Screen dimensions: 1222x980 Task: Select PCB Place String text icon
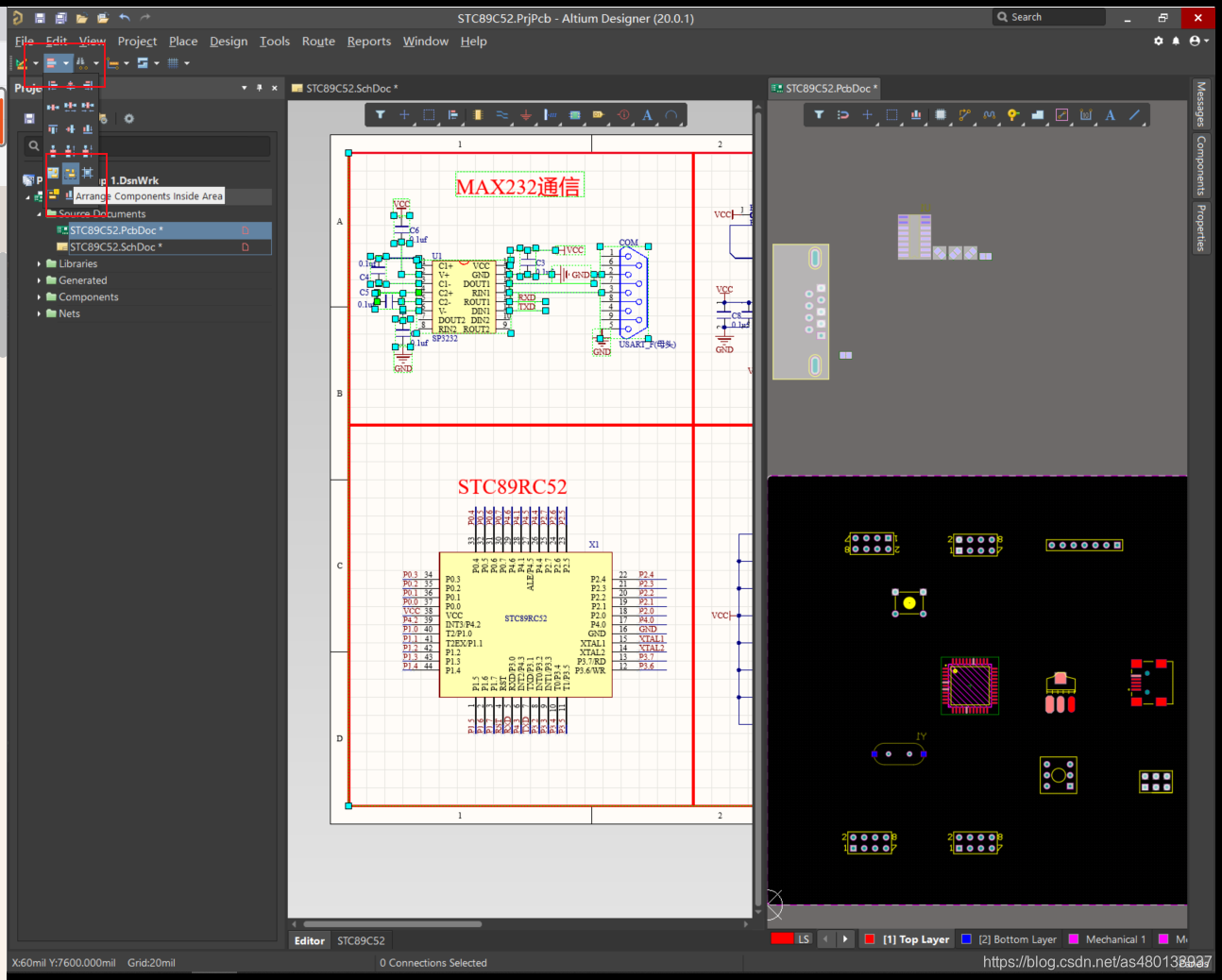[1111, 115]
